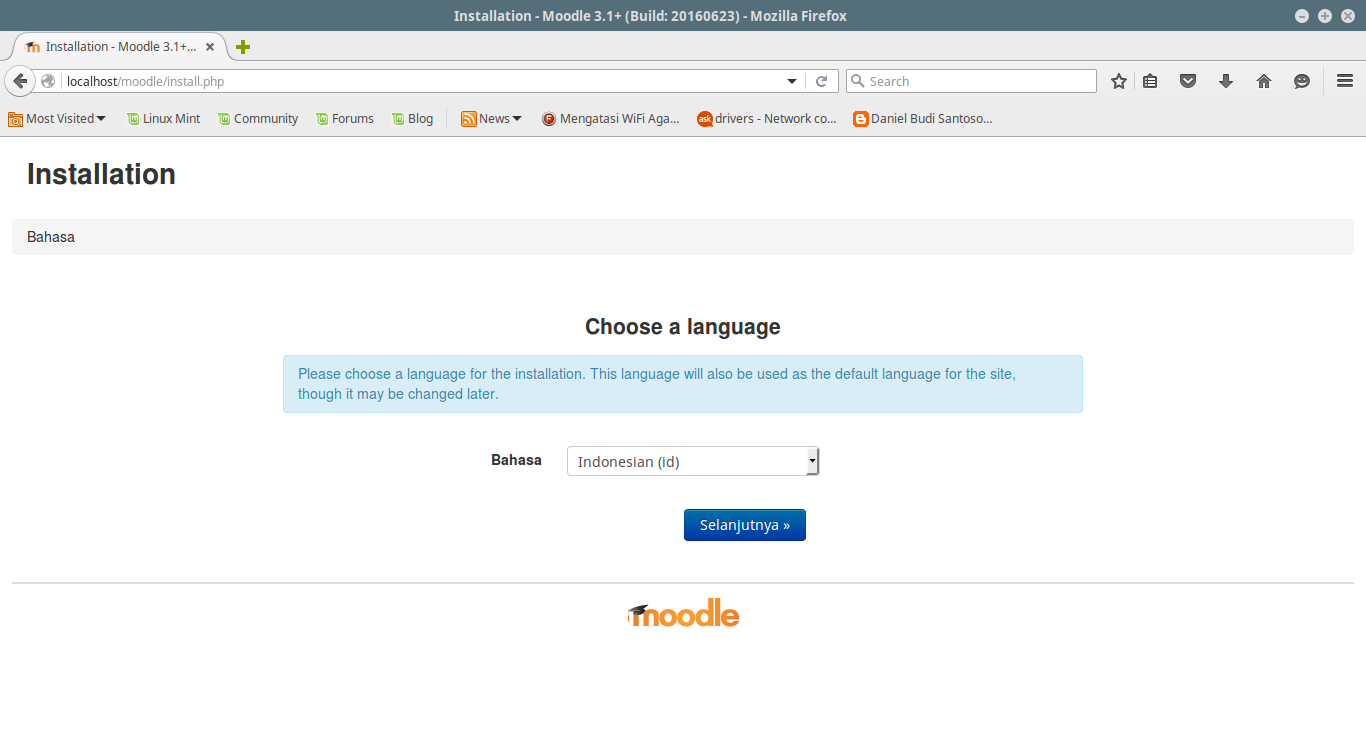
Task: Bookmark this page with star icon
Action: pos(1119,81)
